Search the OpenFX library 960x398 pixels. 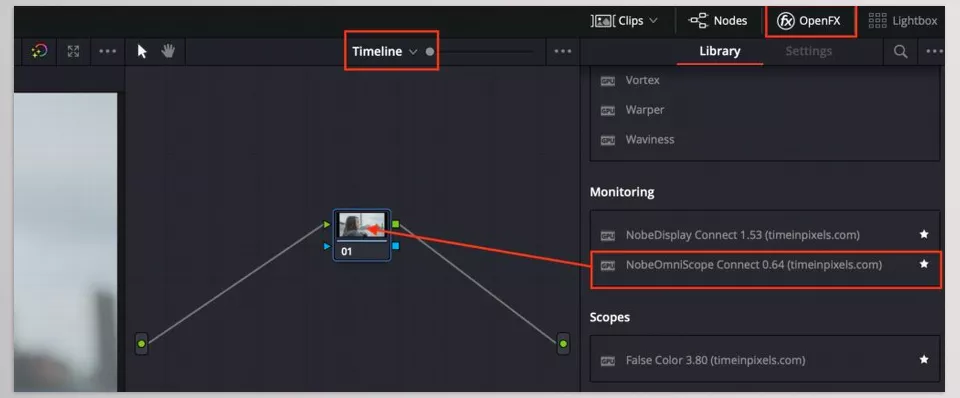point(900,52)
